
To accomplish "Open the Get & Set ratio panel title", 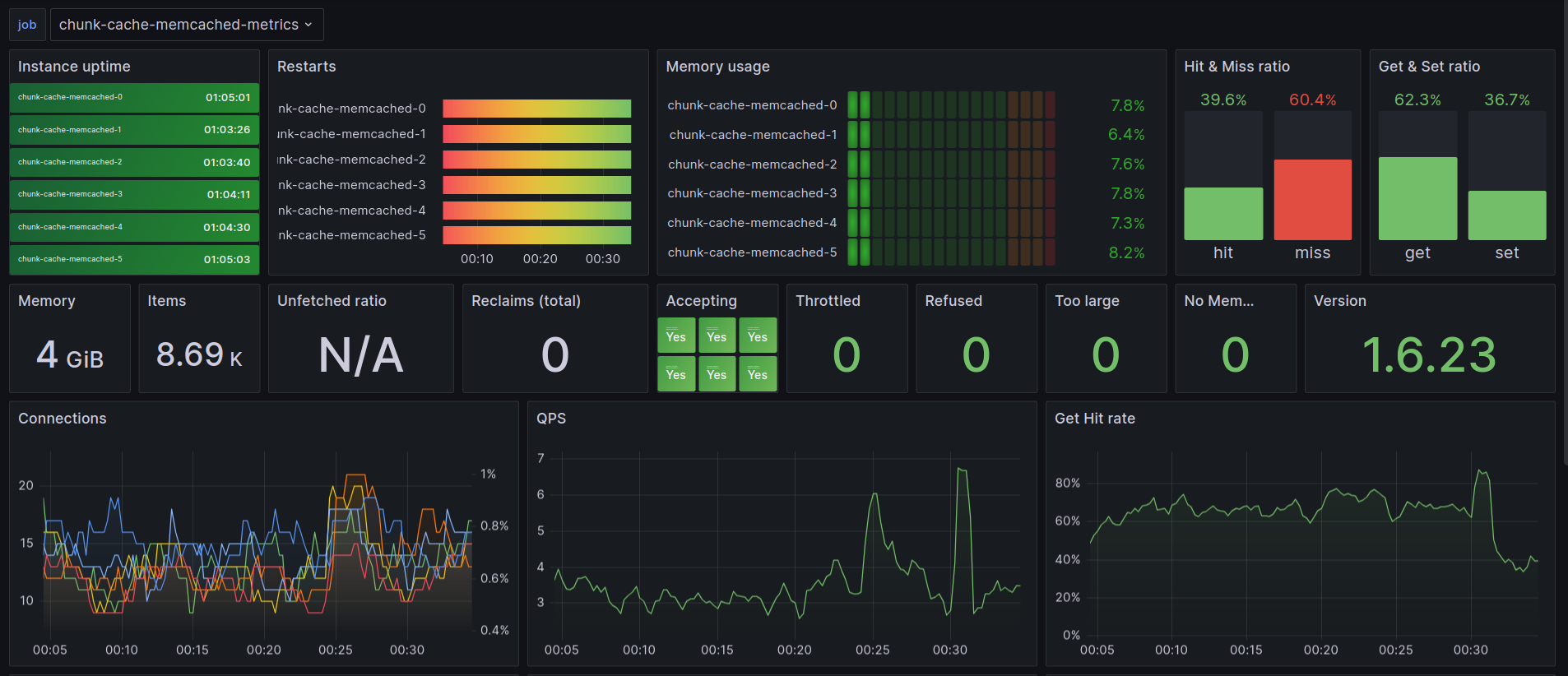I will pyautogui.click(x=1429, y=67).
